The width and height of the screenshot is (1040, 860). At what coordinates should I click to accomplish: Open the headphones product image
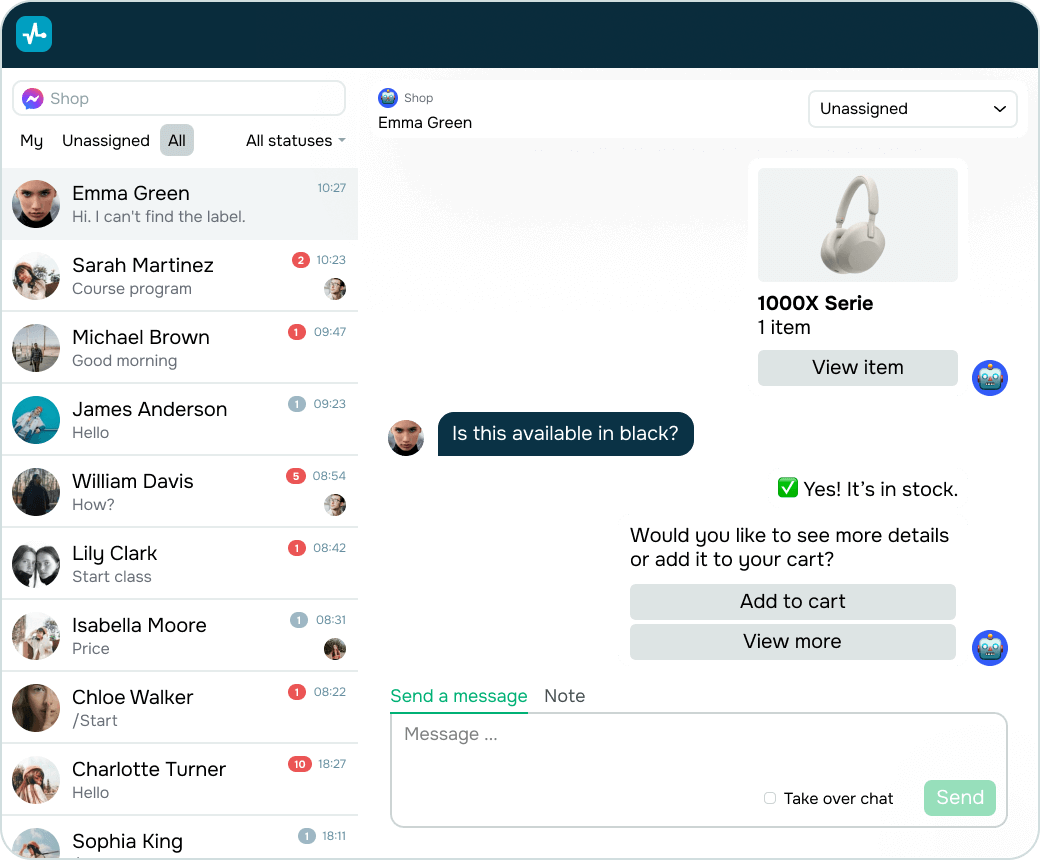point(858,225)
